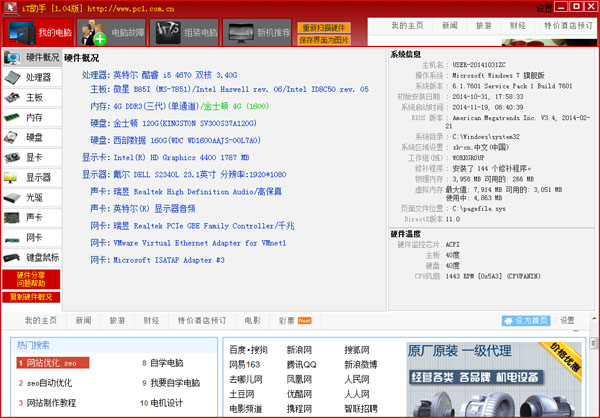
Task: Open the 显卡 graphics card section
Action: coord(30,157)
